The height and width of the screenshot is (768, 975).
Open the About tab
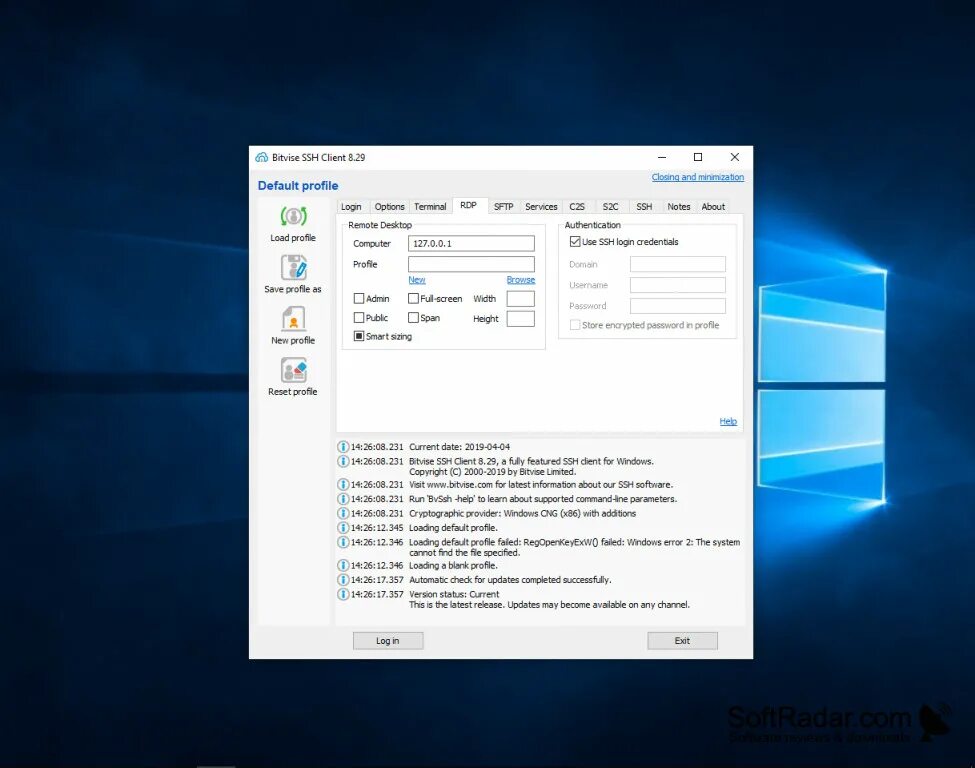713,206
